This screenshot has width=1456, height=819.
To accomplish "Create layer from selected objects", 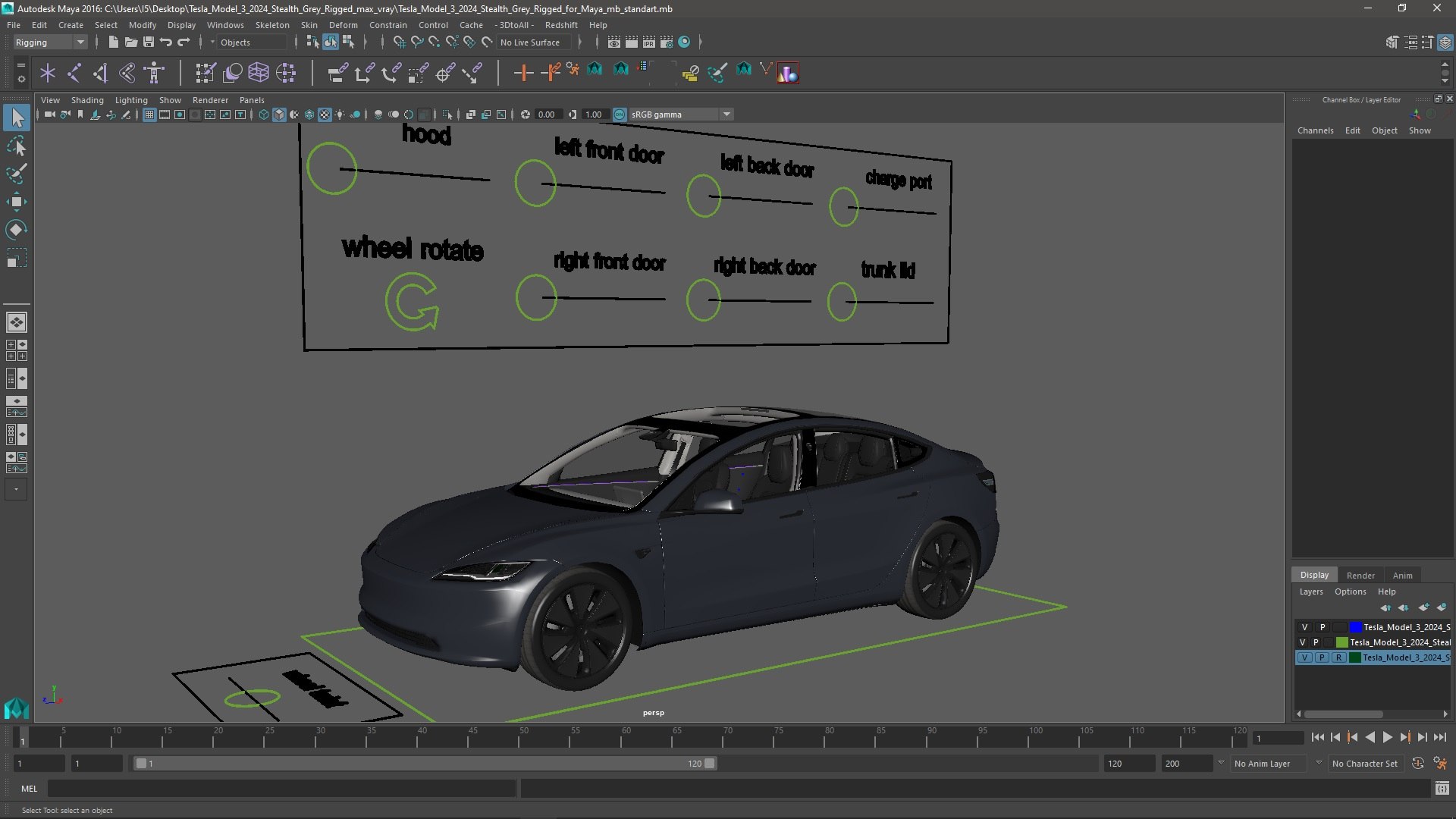I will pos(1442,607).
